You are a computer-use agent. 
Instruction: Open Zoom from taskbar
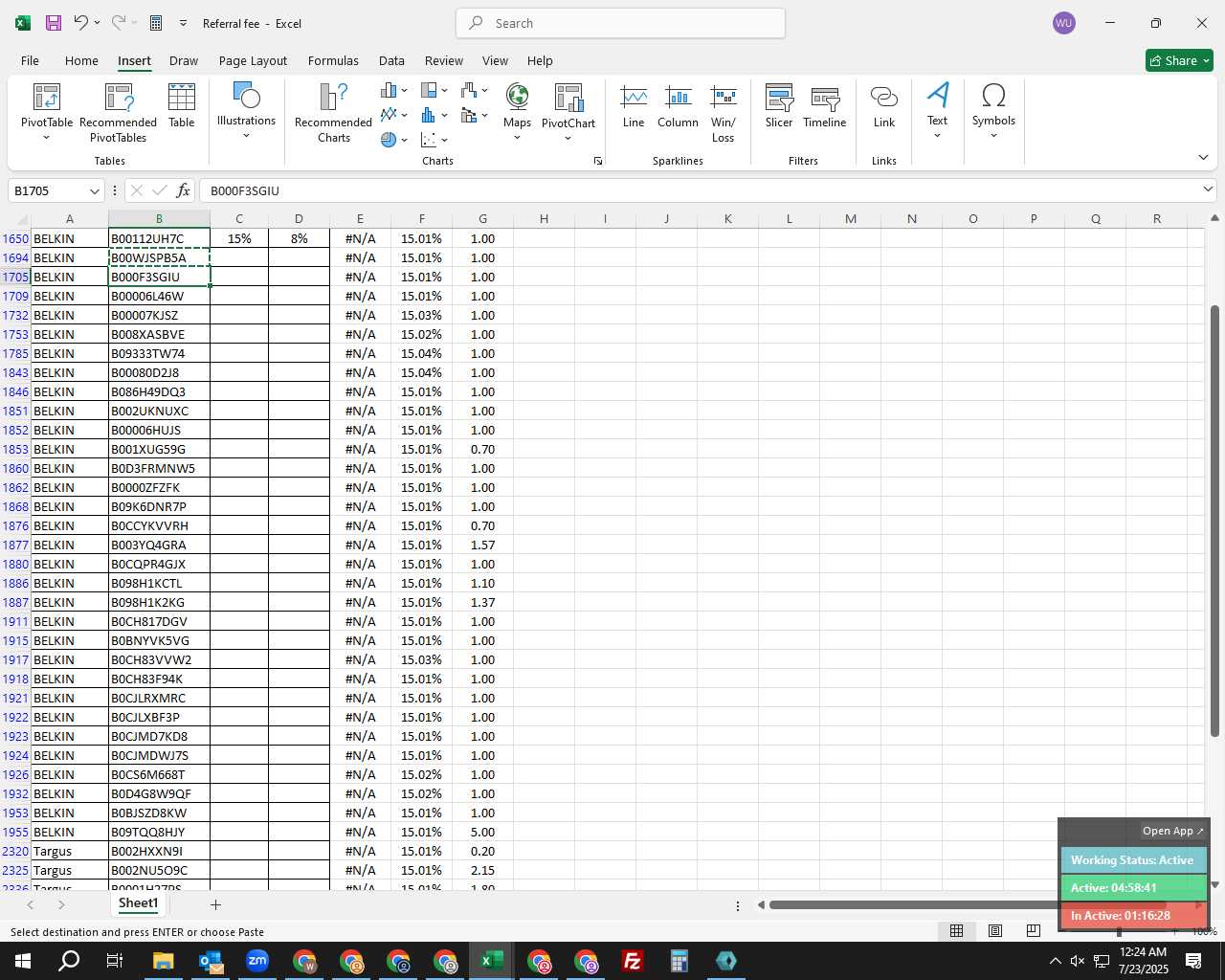tap(256, 961)
